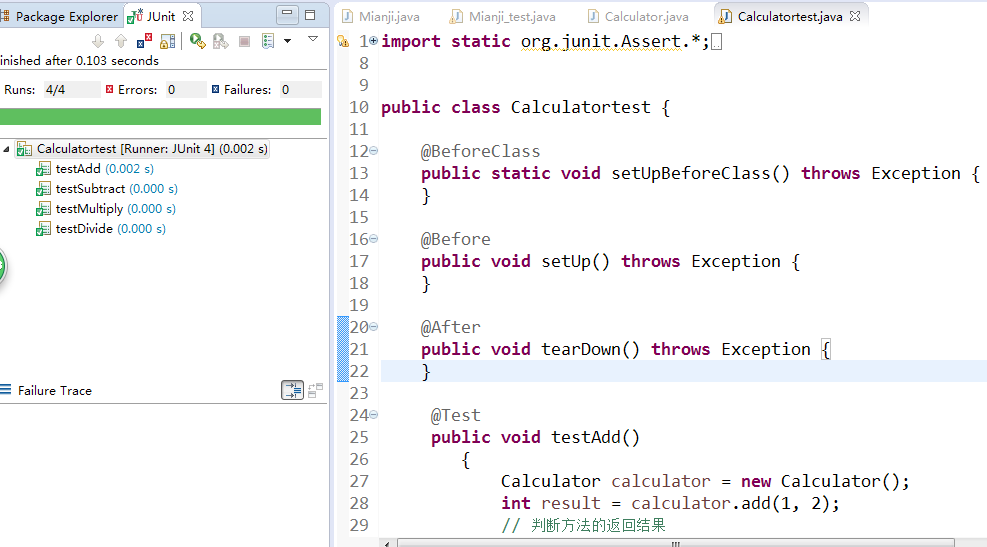This screenshot has height=547, width=987.
Task: Click the red Errors indicator icon
Action: 110,89
